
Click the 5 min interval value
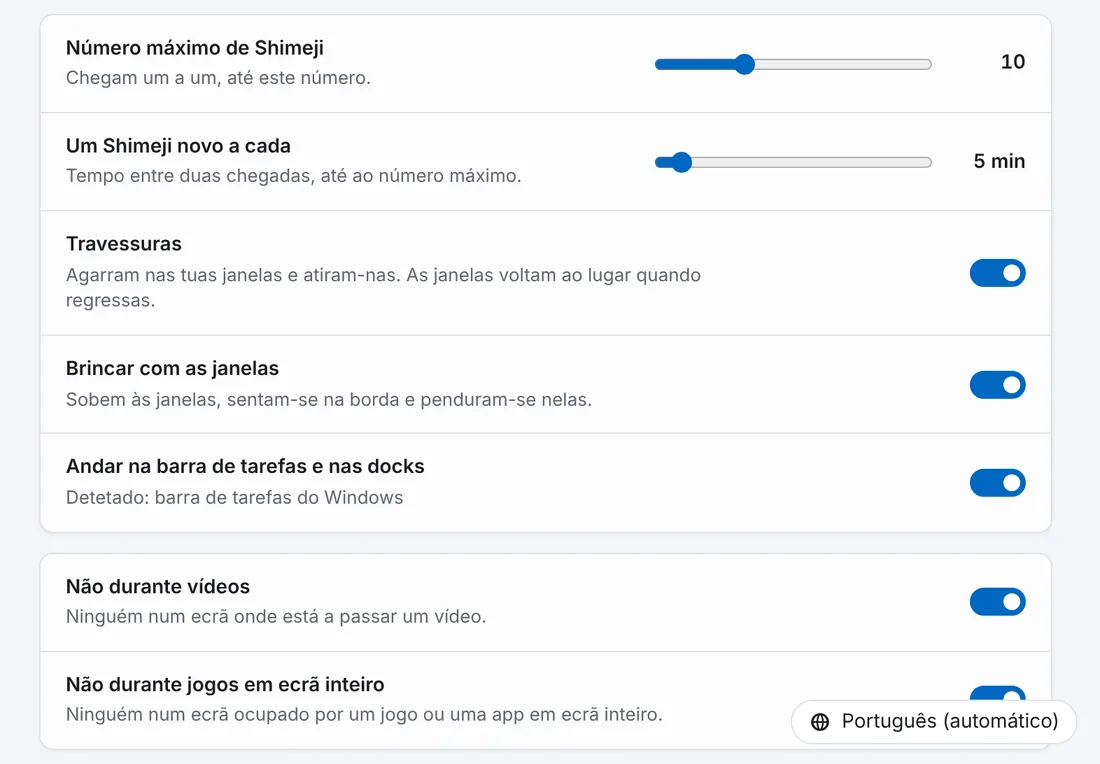pyautogui.click(x=999, y=161)
